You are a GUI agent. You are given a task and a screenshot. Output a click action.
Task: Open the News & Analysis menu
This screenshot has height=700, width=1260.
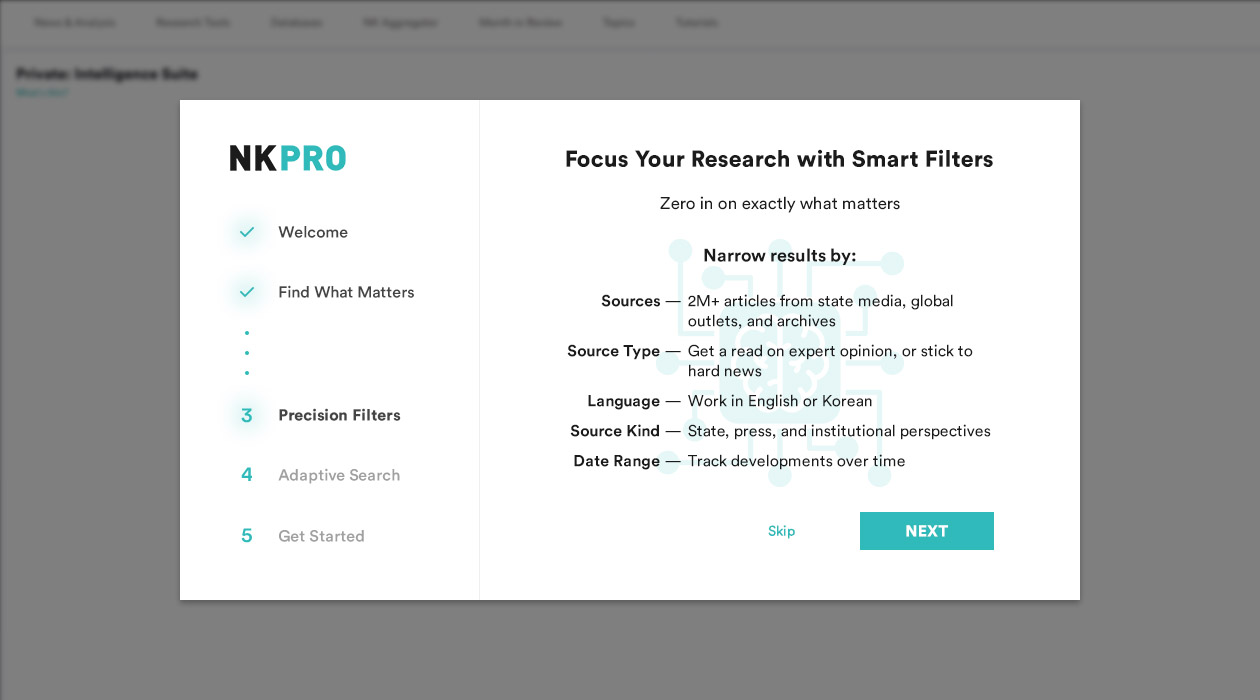[75, 22]
